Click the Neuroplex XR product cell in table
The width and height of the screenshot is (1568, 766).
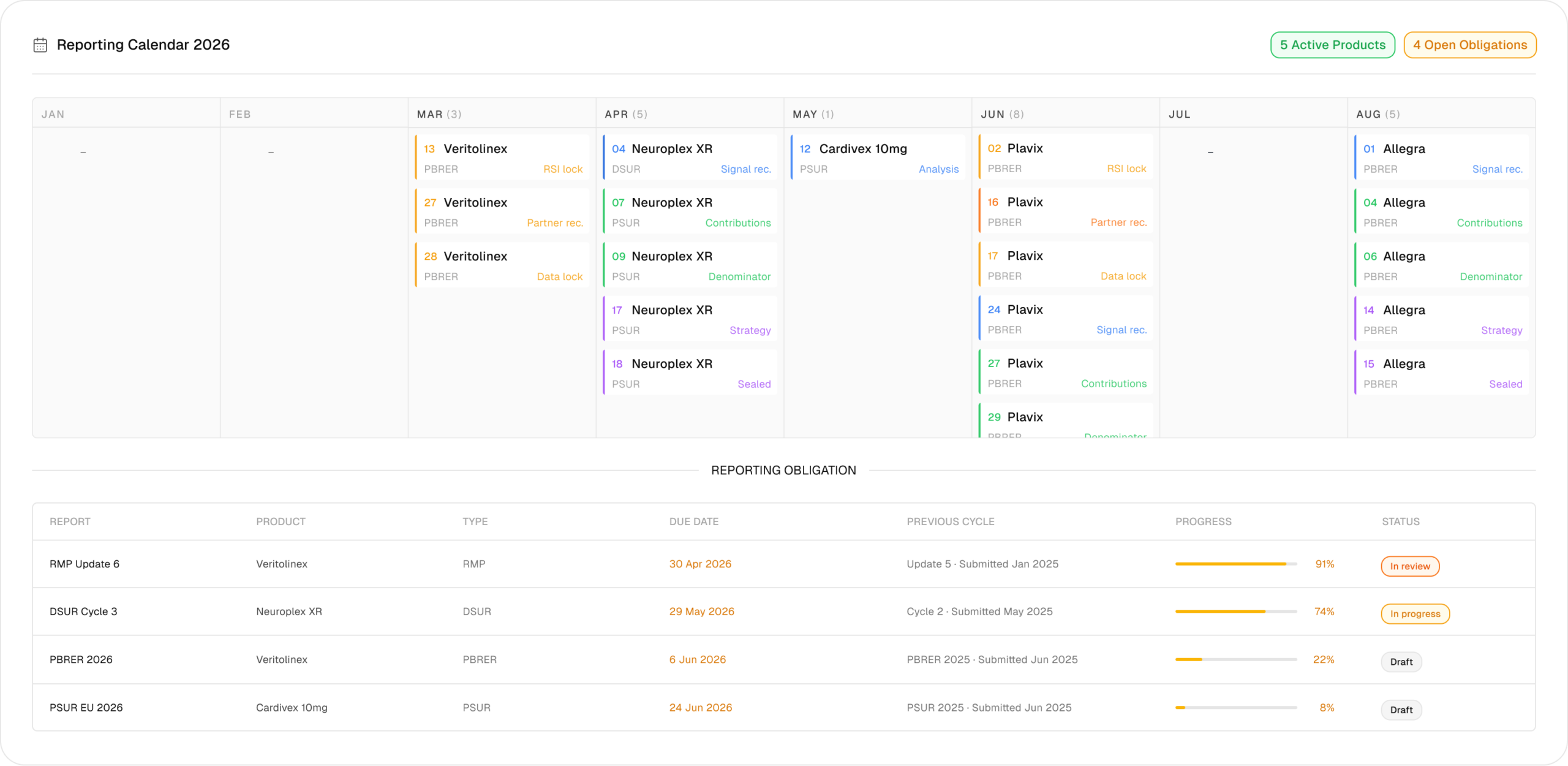288,612
